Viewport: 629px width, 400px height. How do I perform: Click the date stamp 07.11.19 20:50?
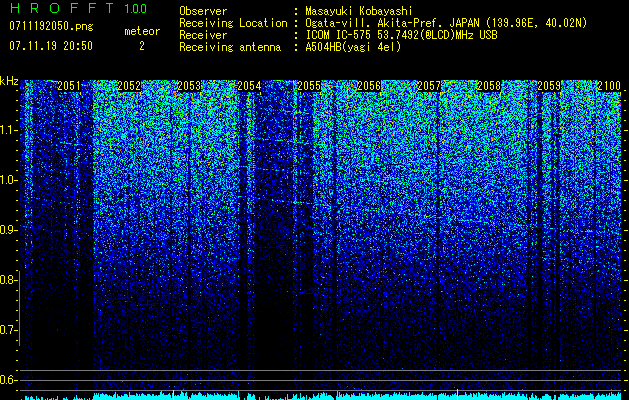tap(51, 46)
